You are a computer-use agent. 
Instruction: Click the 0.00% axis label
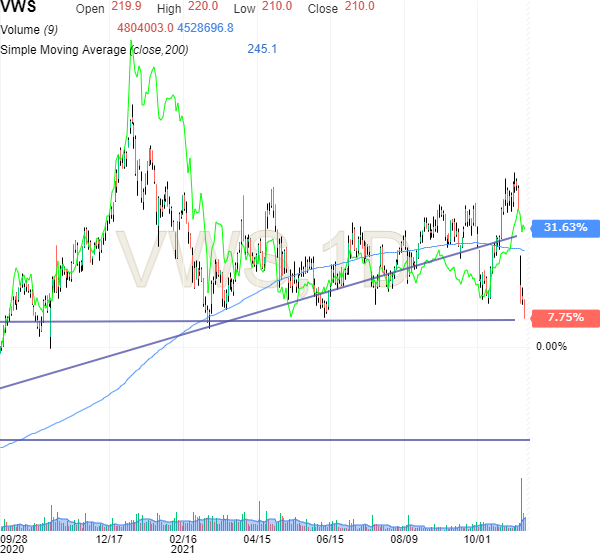pos(551,346)
